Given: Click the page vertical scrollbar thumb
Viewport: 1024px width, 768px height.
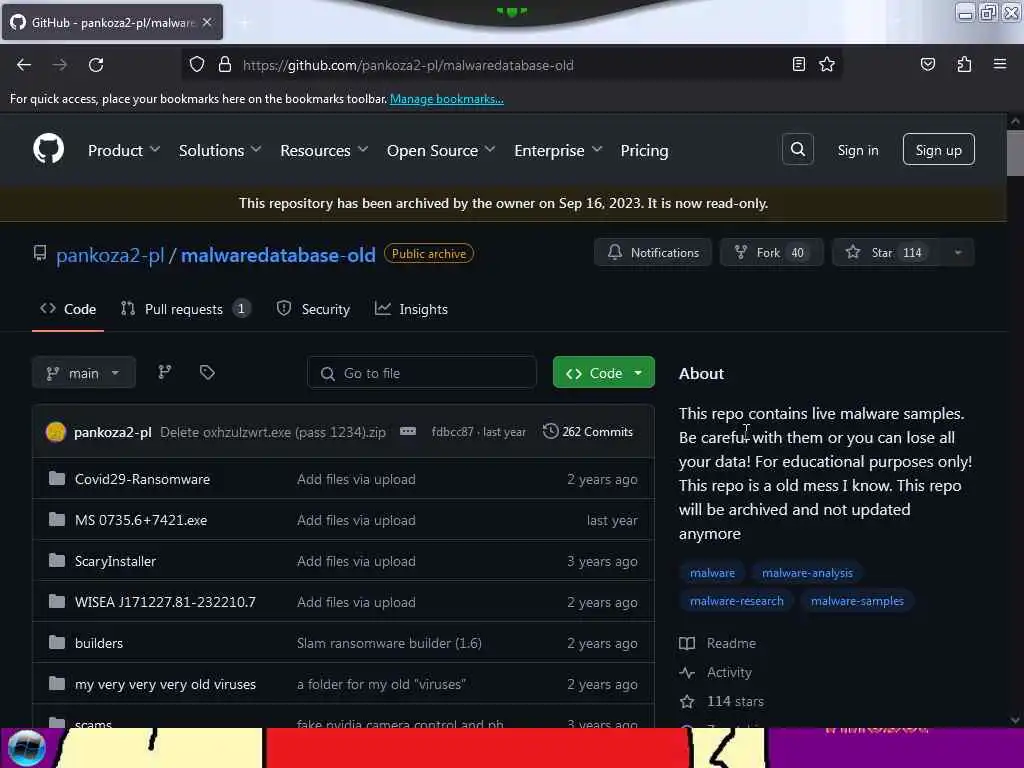Looking at the screenshot, I should (x=1015, y=153).
